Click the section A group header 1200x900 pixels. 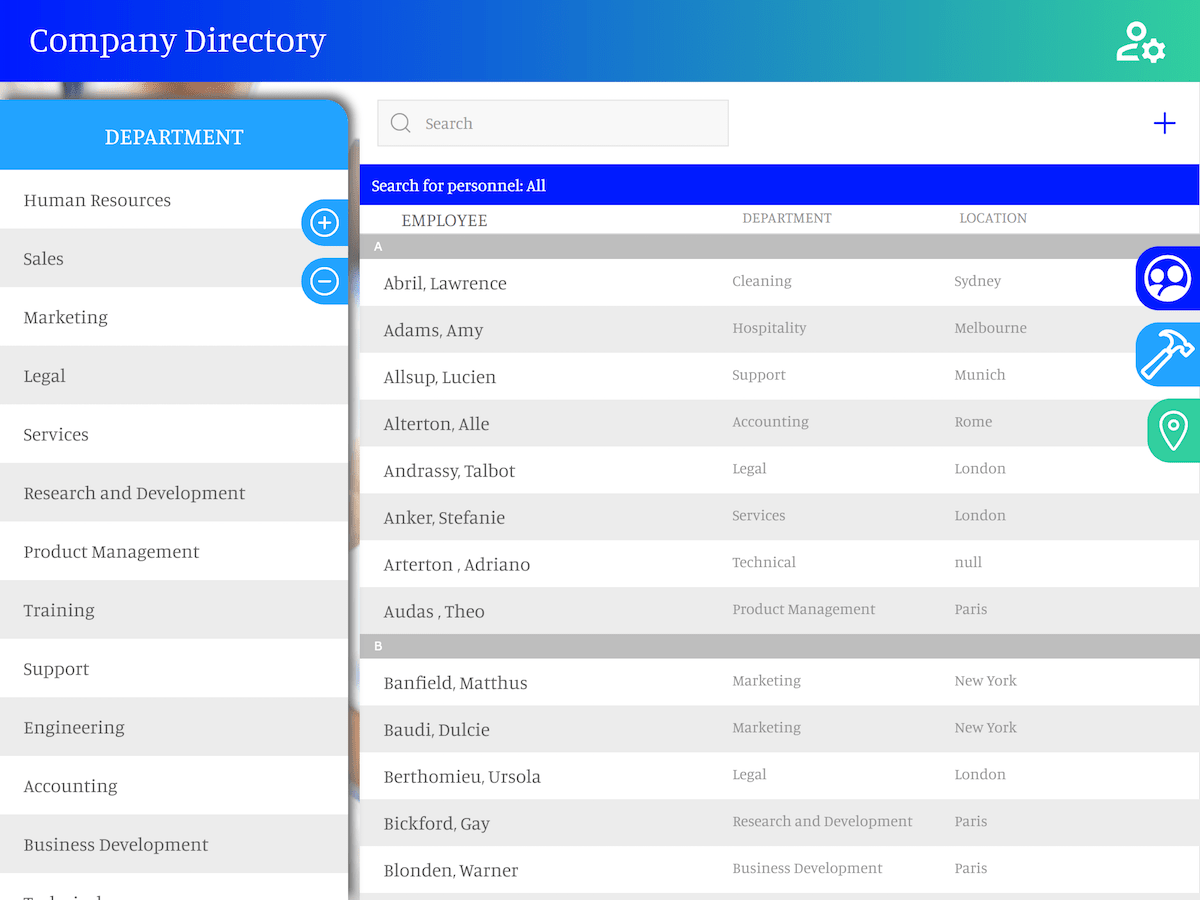point(779,247)
